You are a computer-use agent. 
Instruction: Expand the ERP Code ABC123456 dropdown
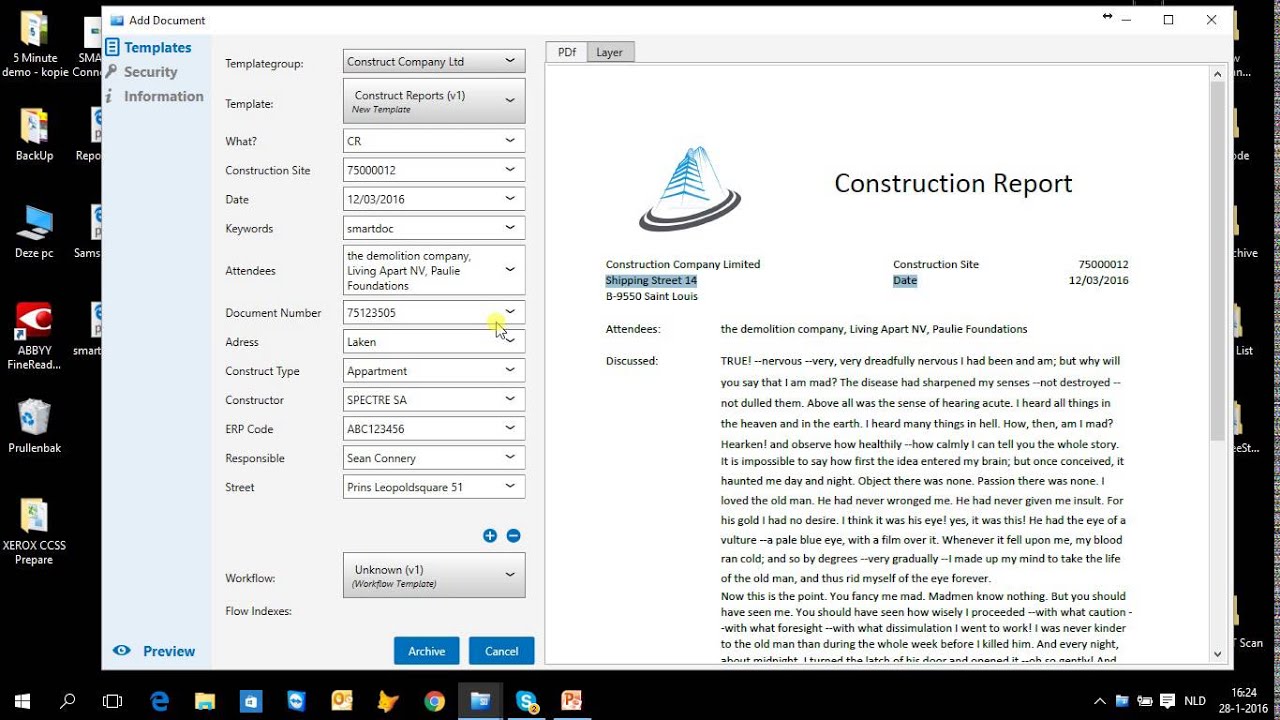pyautogui.click(x=510, y=428)
